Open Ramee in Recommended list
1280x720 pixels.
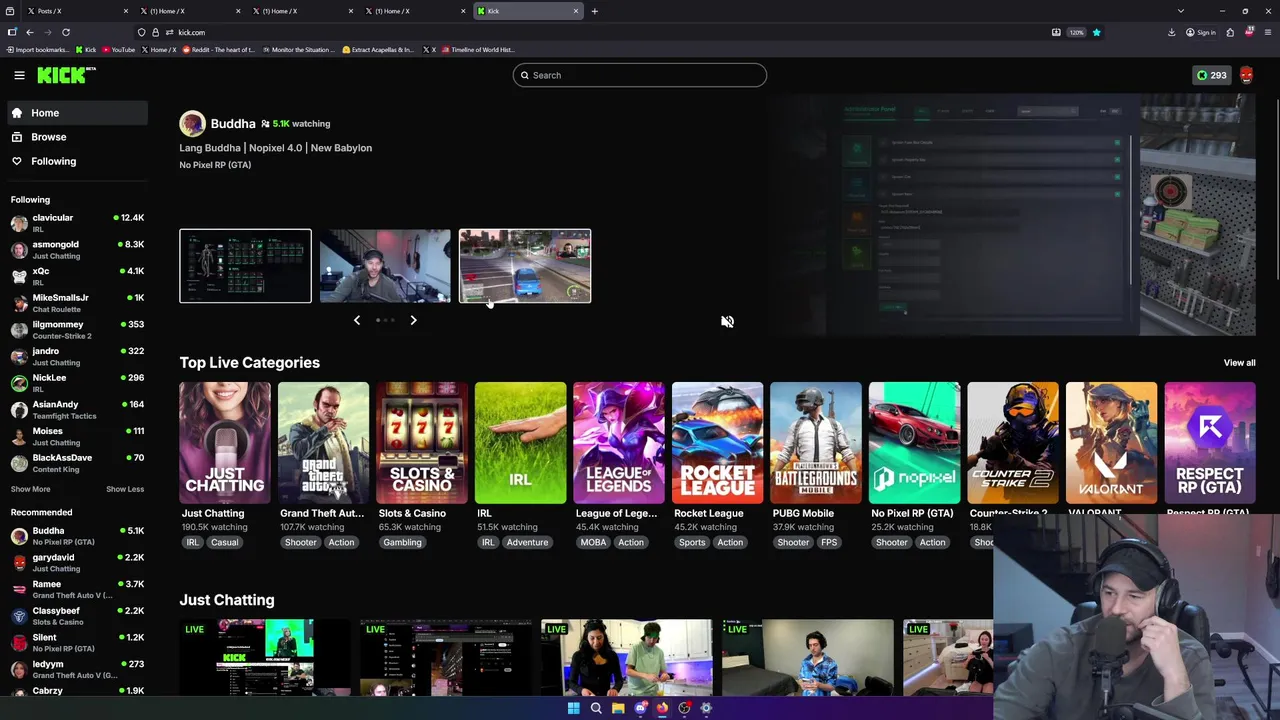77,589
